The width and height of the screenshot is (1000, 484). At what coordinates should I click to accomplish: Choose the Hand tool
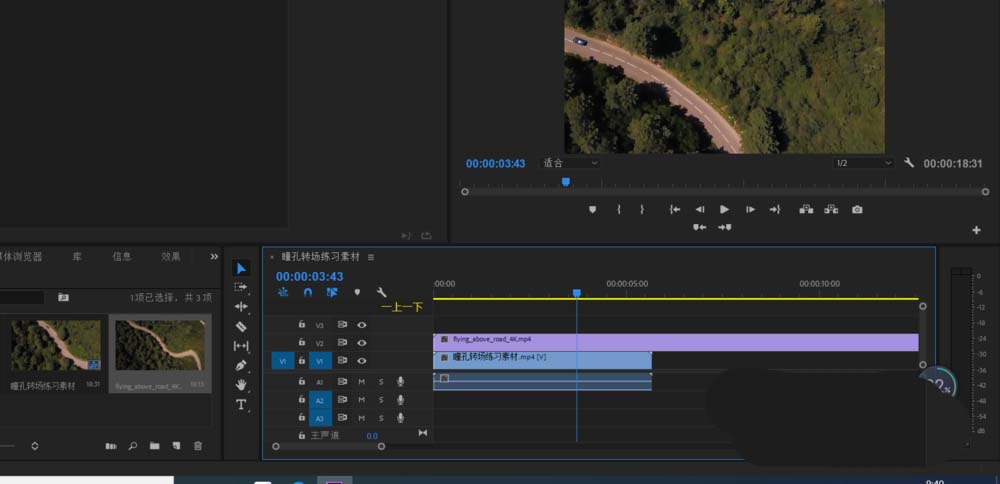241,385
